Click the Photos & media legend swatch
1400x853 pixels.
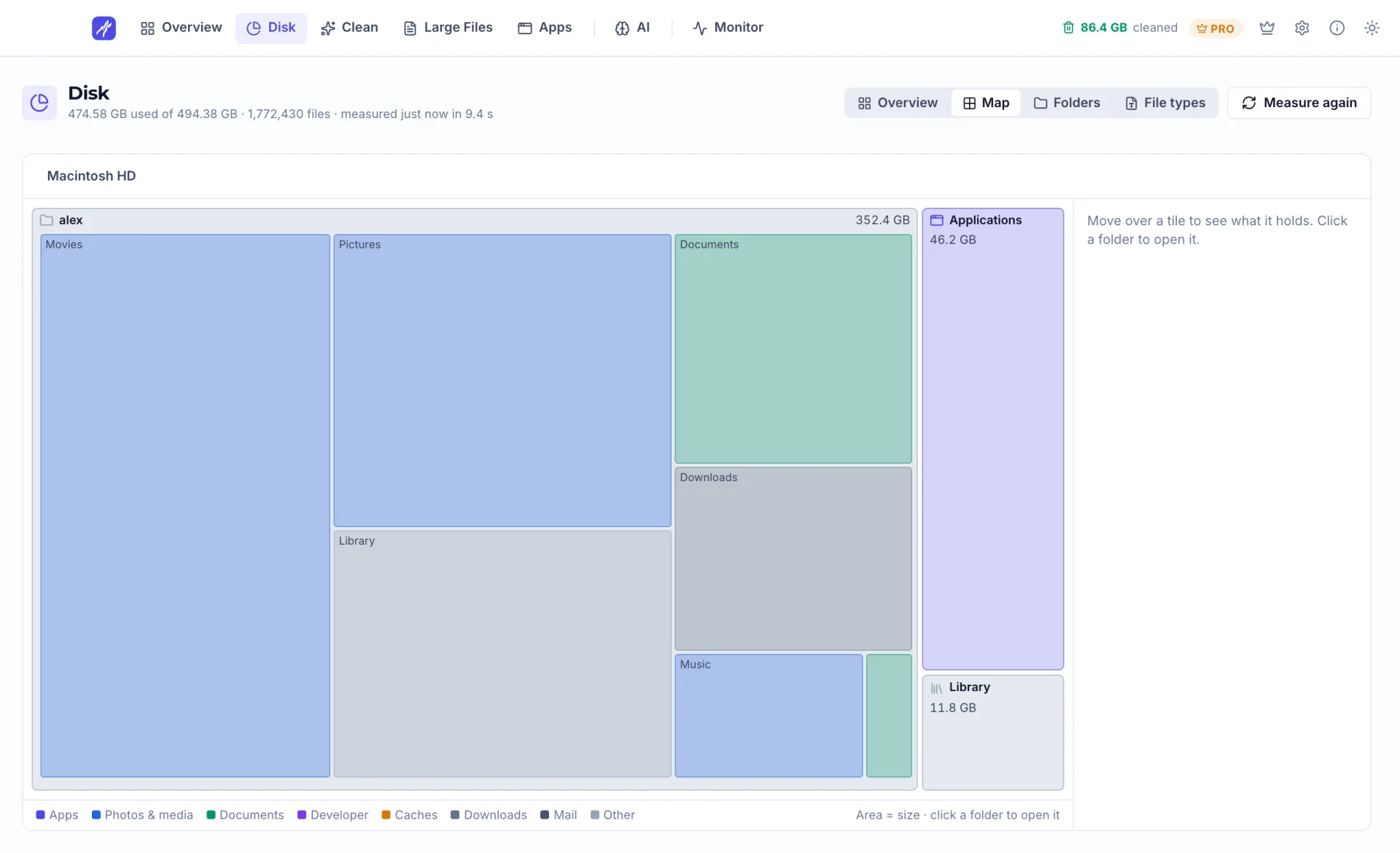click(x=96, y=815)
